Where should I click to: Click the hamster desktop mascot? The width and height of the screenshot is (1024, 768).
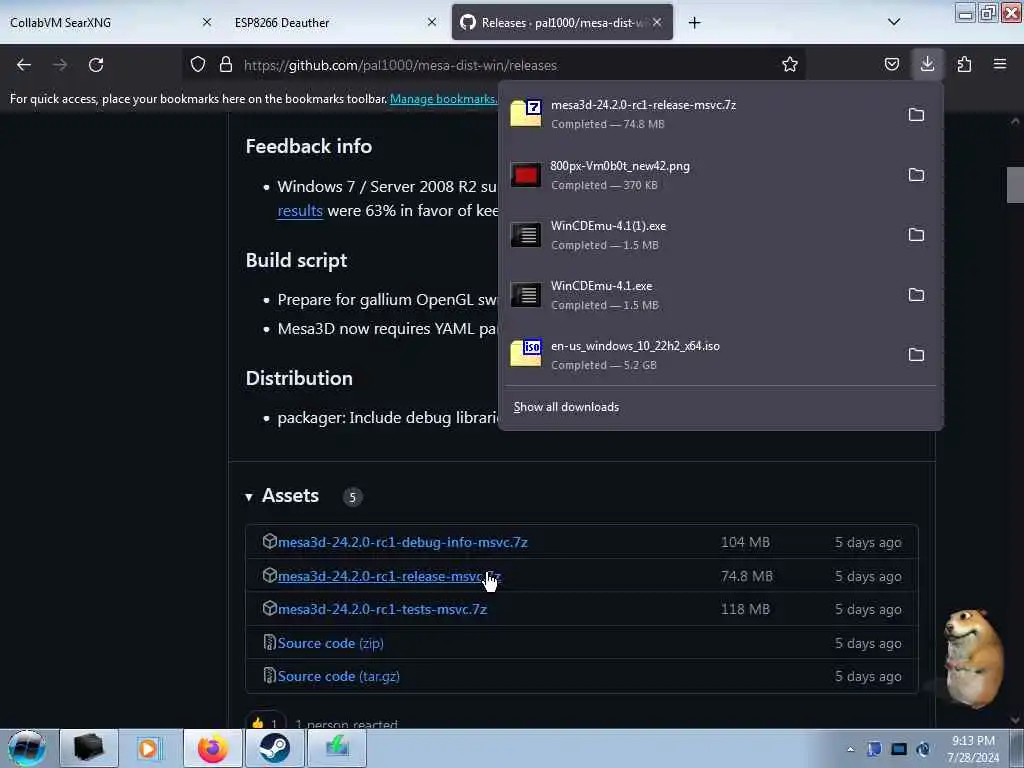[x=973, y=658]
